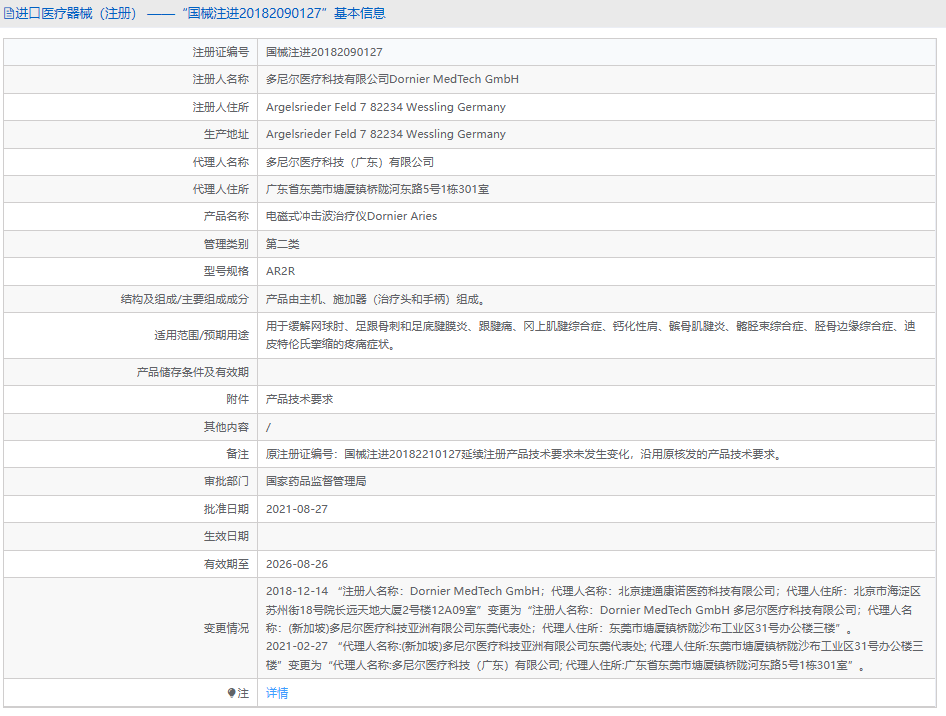946x716 pixels.
Task: Click the approval date 2021-08-27
Action: tap(297, 509)
